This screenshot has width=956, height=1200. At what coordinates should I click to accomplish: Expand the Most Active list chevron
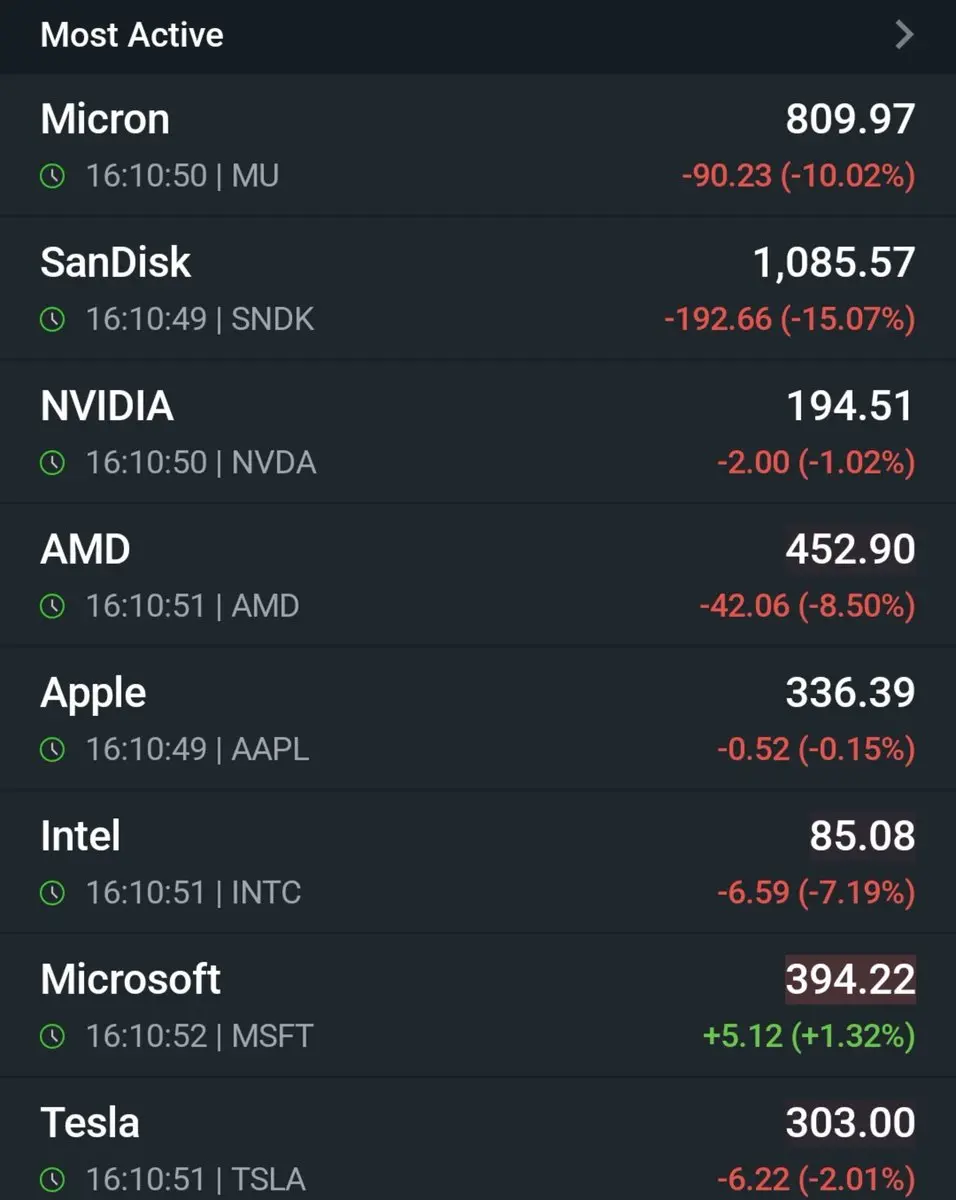(904, 35)
